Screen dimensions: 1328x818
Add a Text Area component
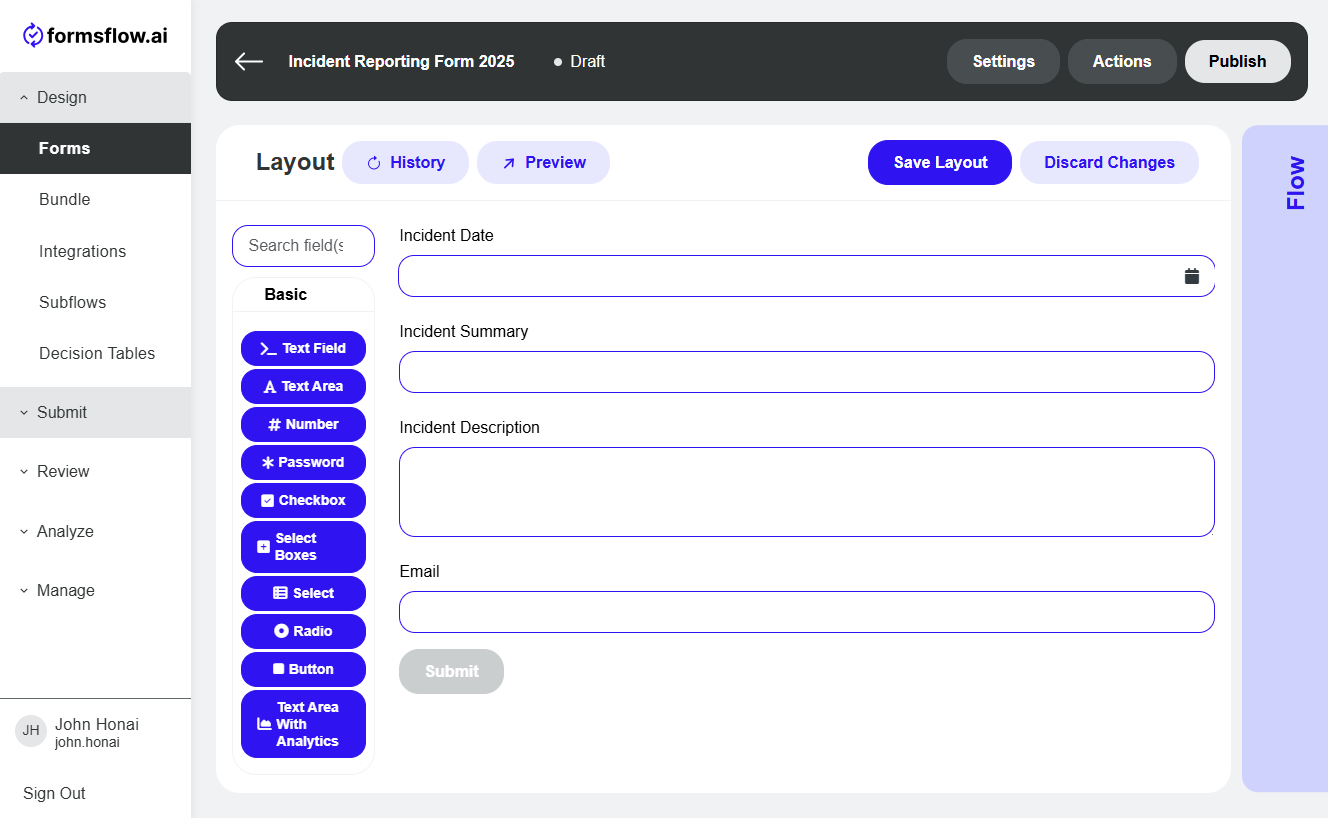[303, 386]
